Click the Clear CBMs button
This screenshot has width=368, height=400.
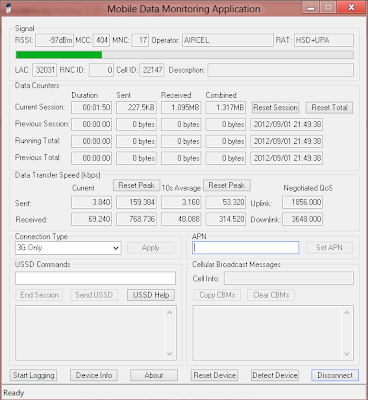[x=271, y=295]
